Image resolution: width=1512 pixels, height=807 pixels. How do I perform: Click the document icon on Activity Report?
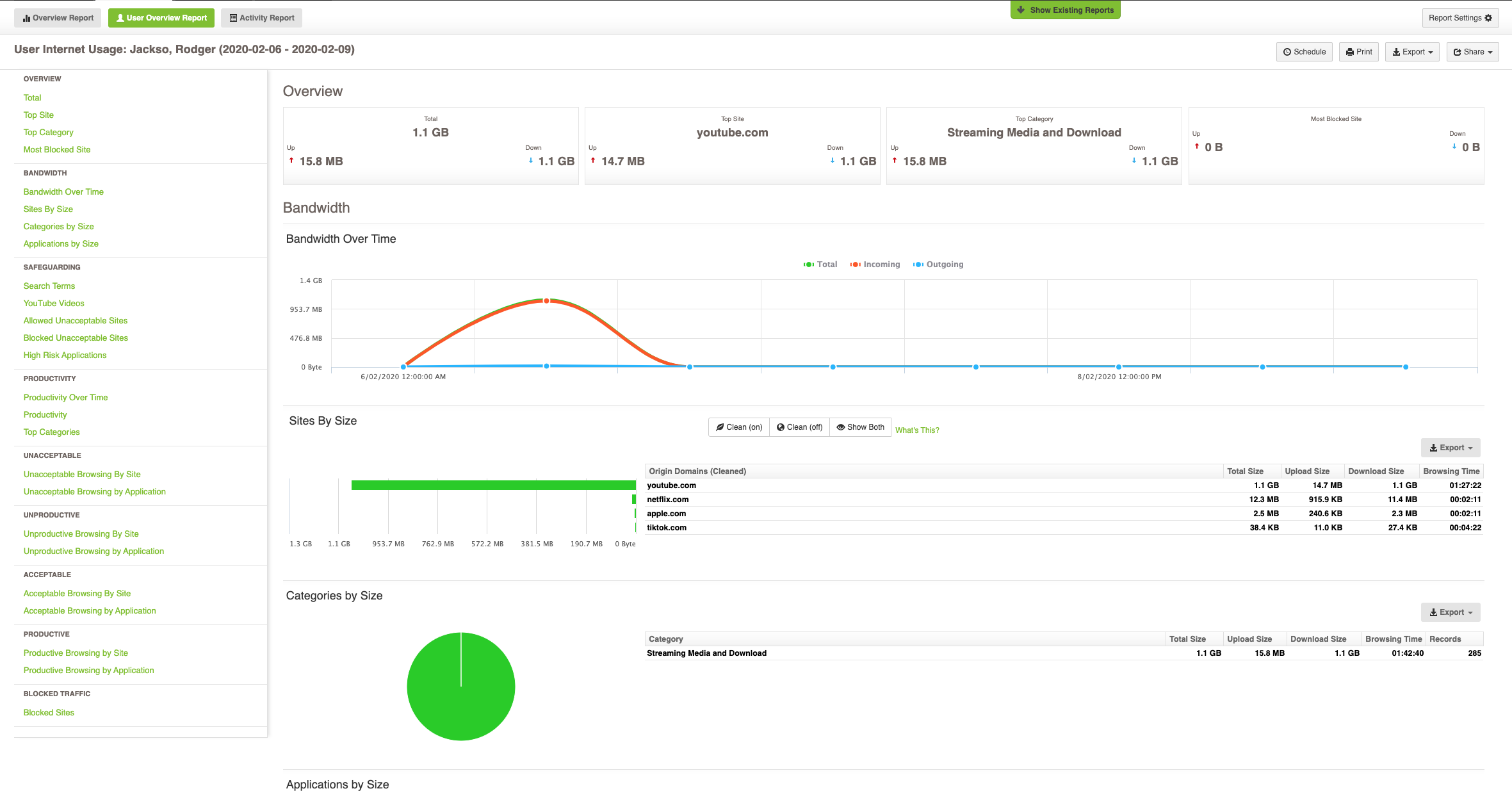pos(232,17)
